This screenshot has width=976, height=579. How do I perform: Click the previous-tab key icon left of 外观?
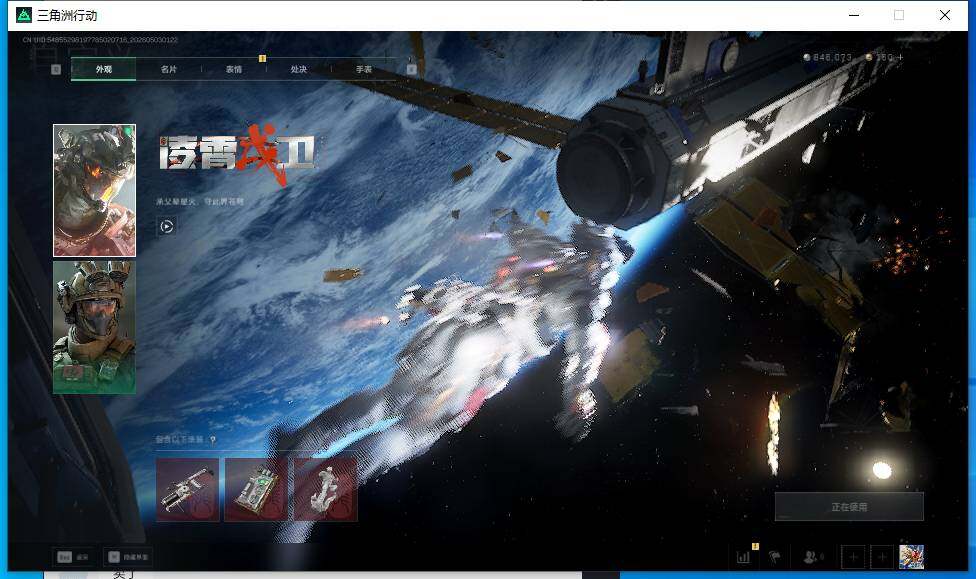(56, 69)
